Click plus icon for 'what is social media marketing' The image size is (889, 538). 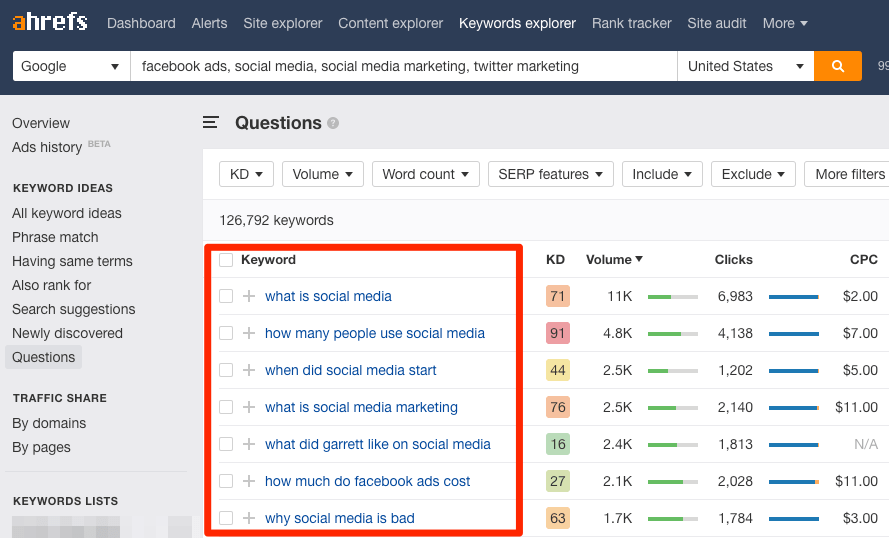point(249,407)
